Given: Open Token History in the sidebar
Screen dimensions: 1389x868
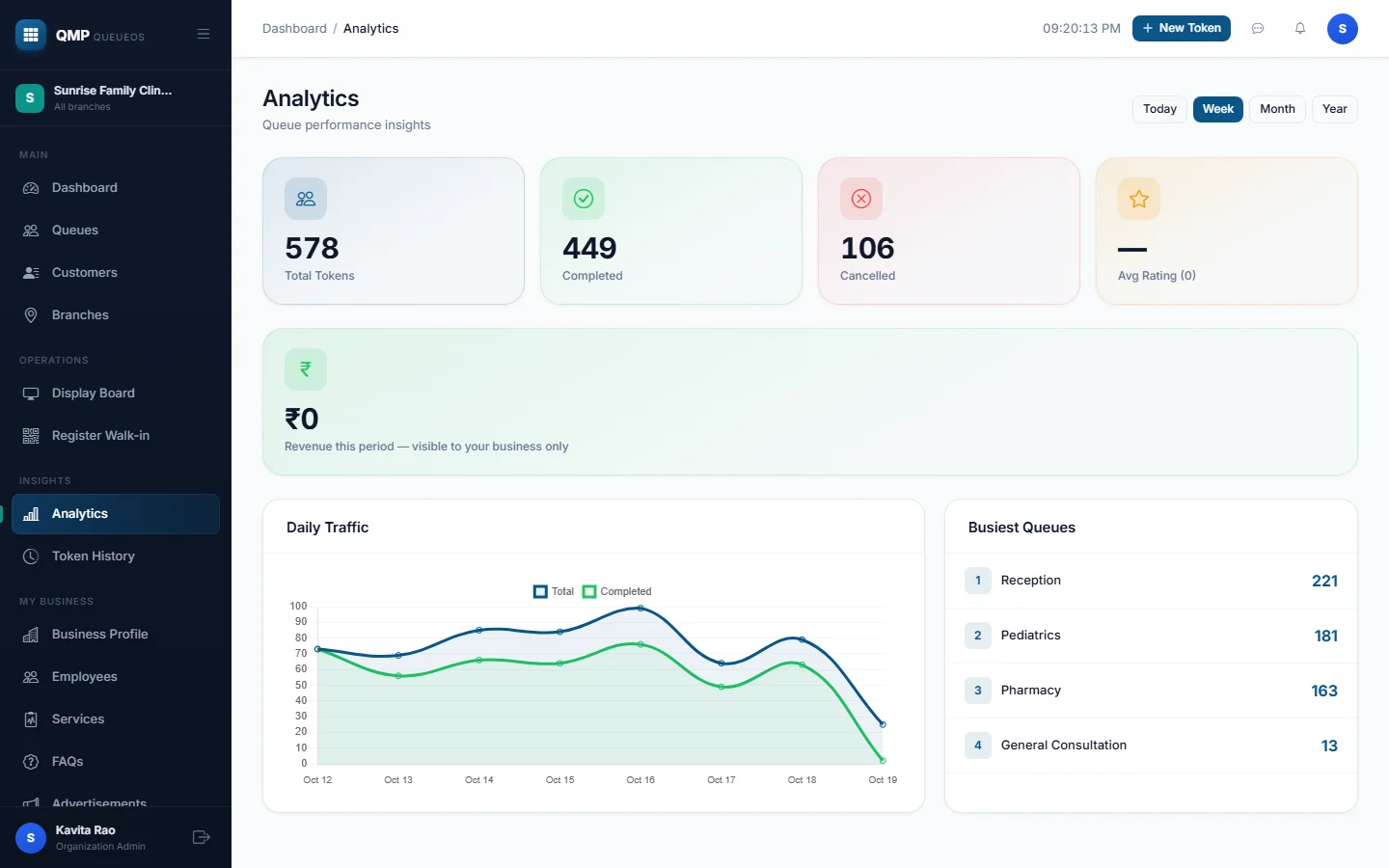Looking at the screenshot, I should tap(116, 556).
